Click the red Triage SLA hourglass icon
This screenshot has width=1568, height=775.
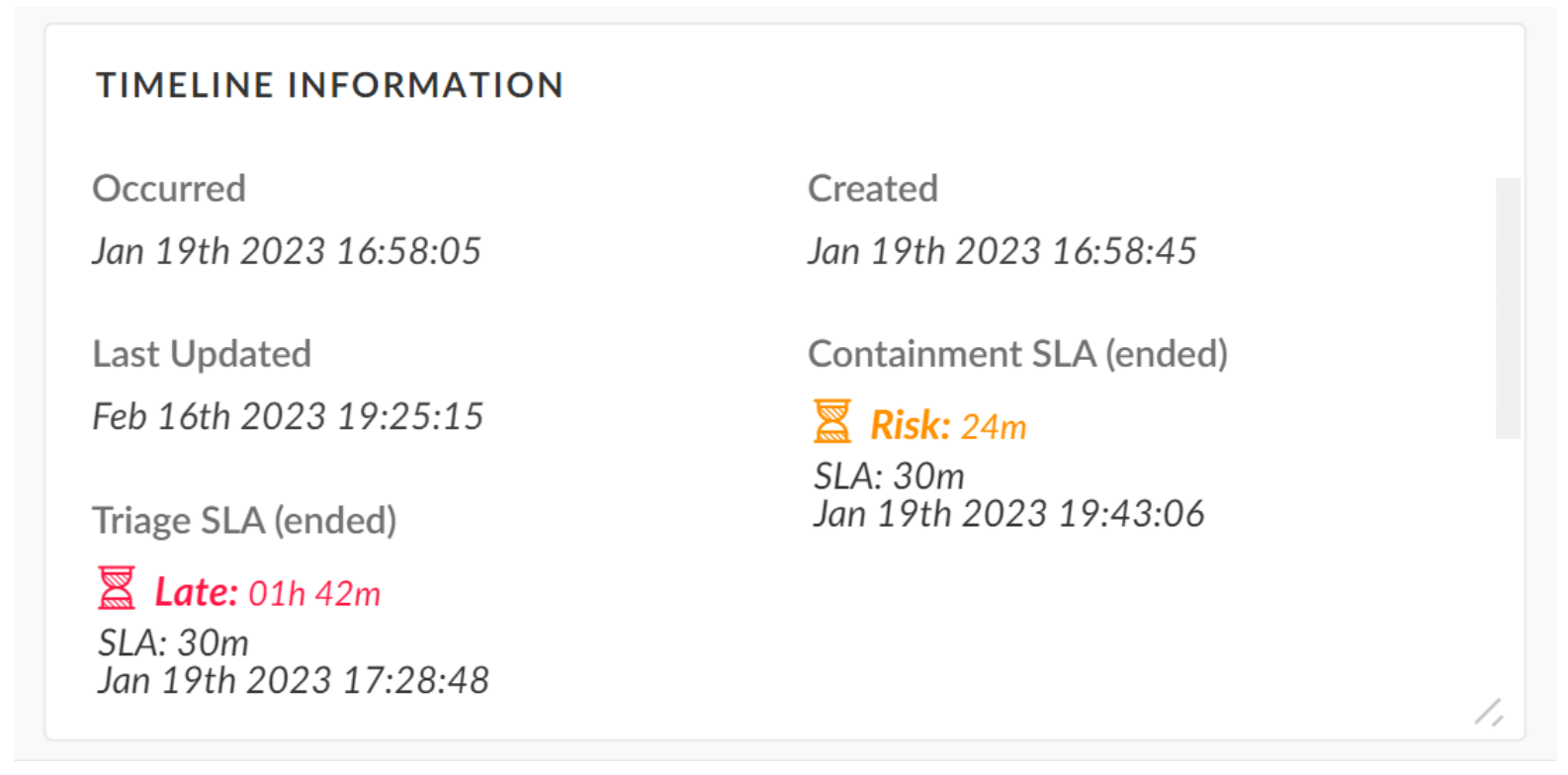(116, 588)
